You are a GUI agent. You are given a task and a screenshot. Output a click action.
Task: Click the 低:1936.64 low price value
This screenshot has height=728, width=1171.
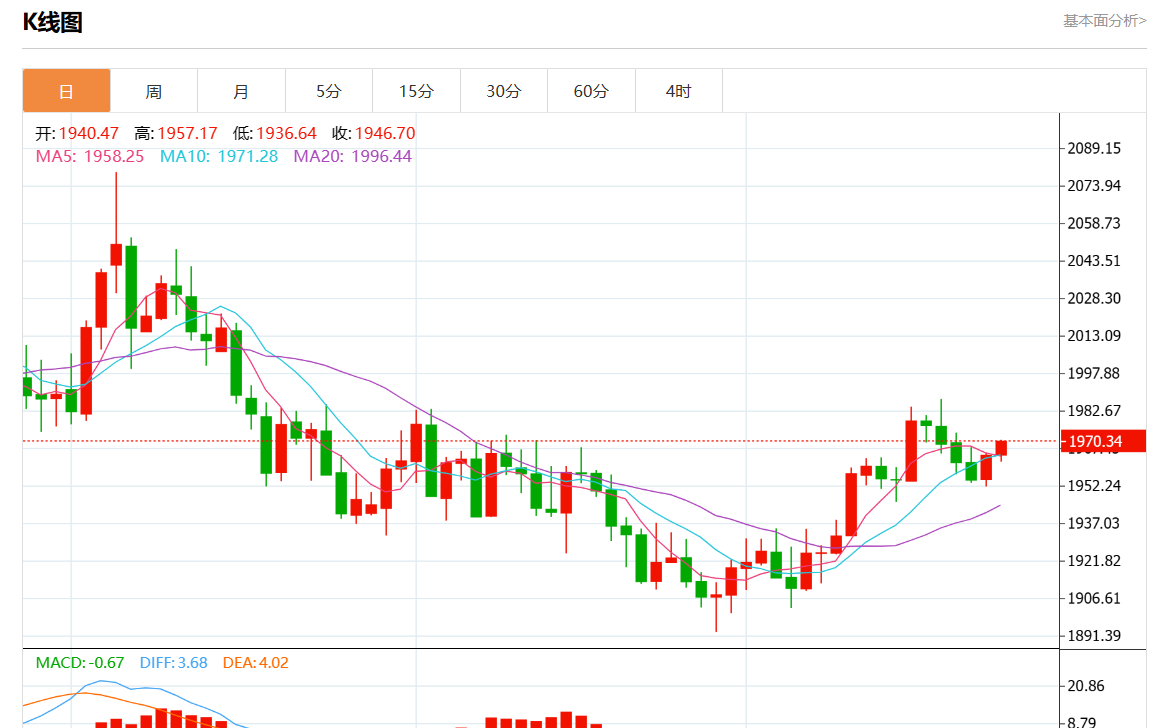tap(275, 134)
